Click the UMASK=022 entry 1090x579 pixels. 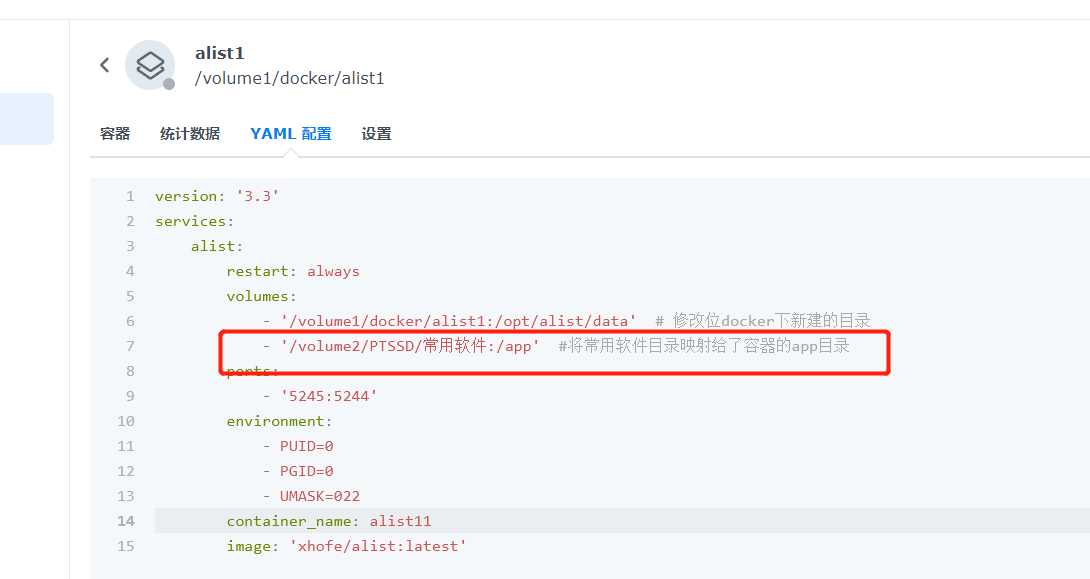point(320,496)
